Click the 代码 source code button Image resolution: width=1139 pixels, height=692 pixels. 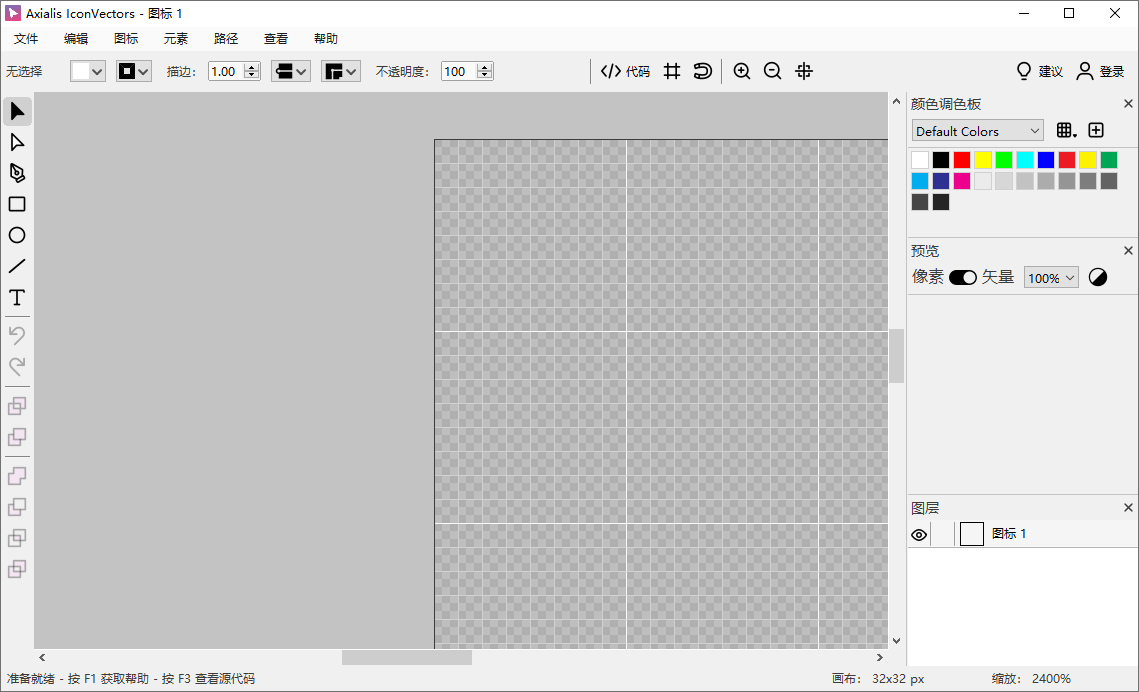coord(625,71)
